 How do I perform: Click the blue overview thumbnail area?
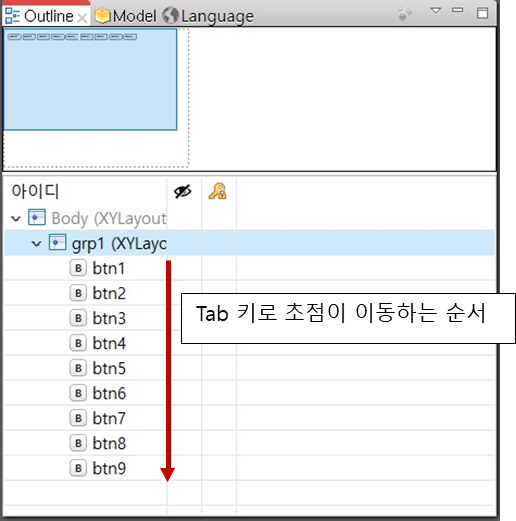click(x=90, y=79)
